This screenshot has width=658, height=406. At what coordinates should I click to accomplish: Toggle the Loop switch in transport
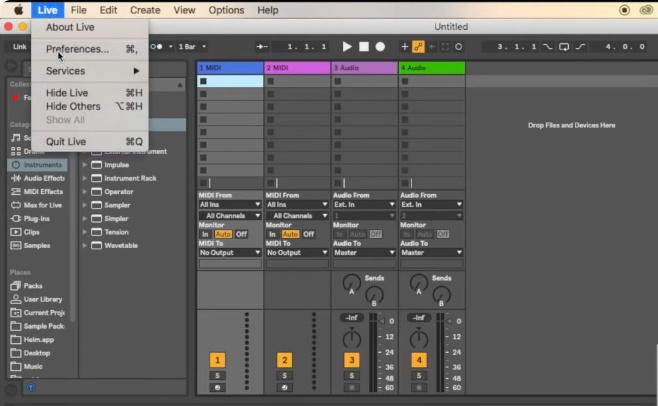click(x=564, y=47)
